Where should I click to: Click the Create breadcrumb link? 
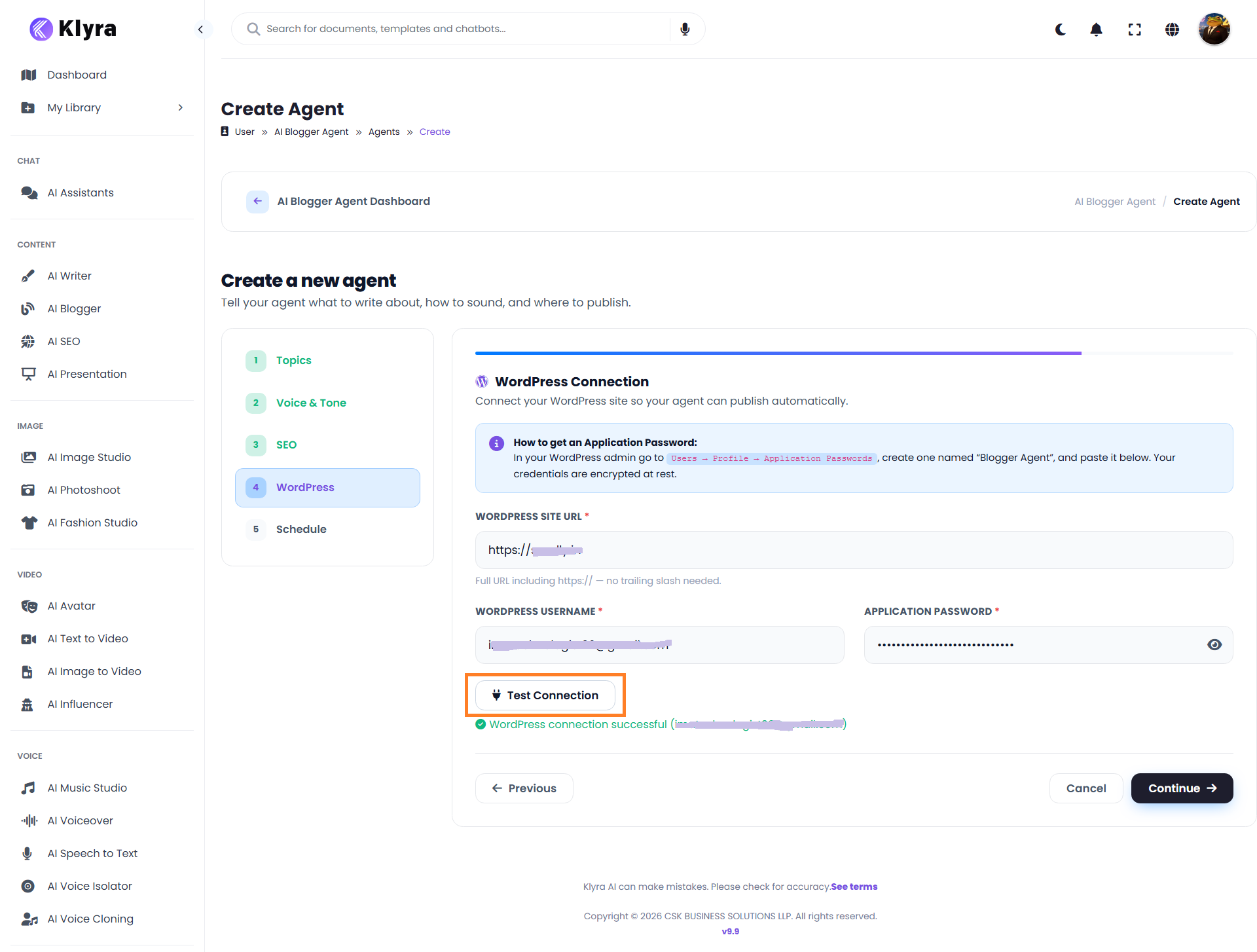435,132
